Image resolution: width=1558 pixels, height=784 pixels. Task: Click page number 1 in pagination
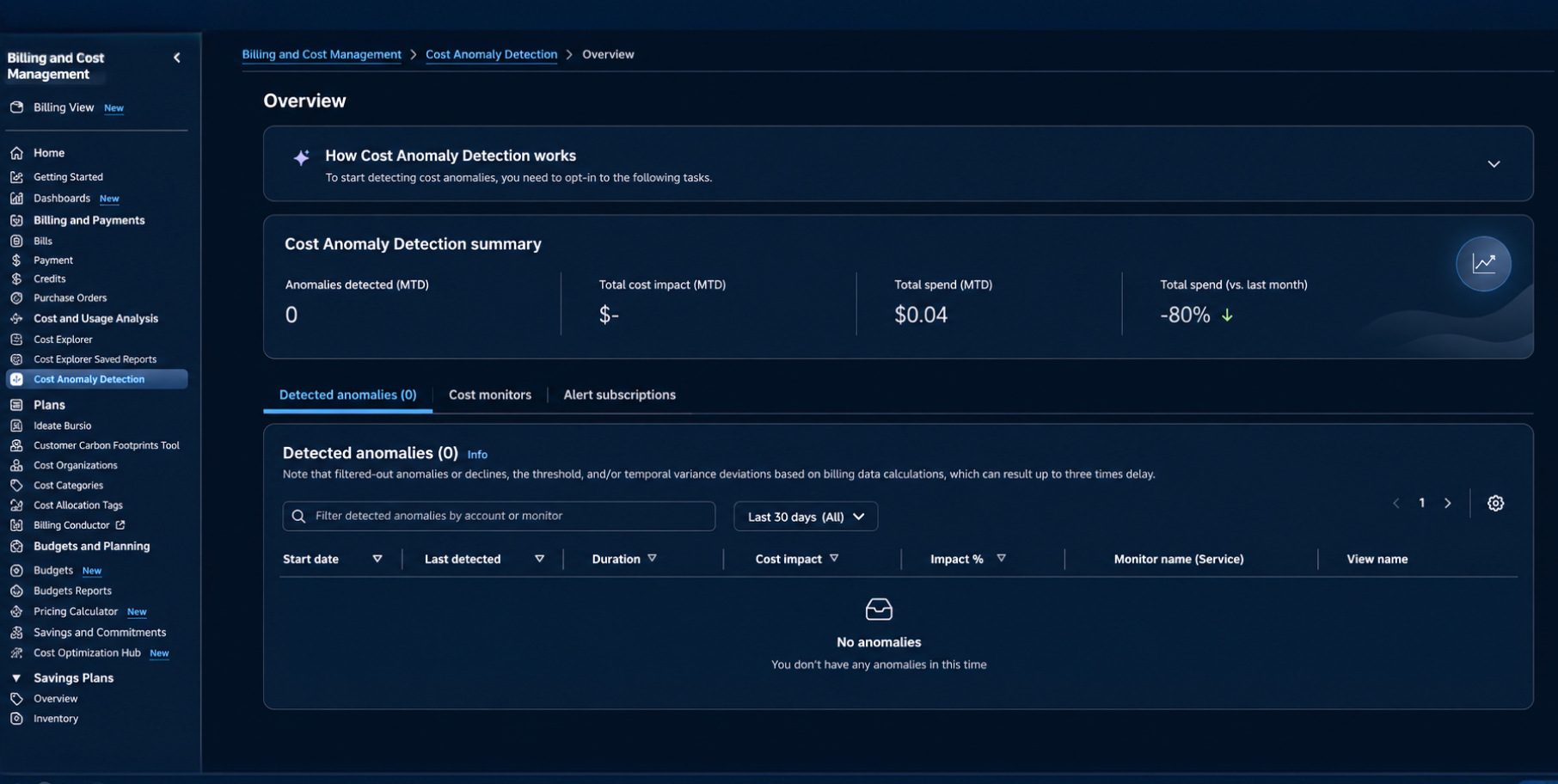pos(1422,503)
